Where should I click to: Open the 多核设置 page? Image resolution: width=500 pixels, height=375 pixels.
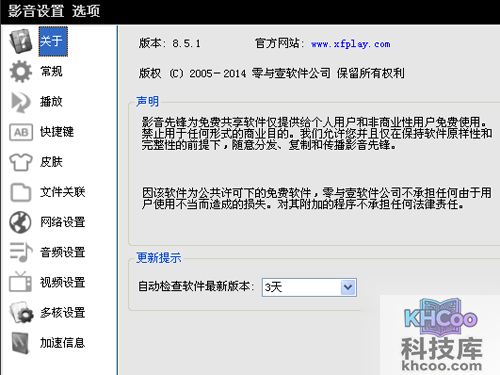[62, 313]
